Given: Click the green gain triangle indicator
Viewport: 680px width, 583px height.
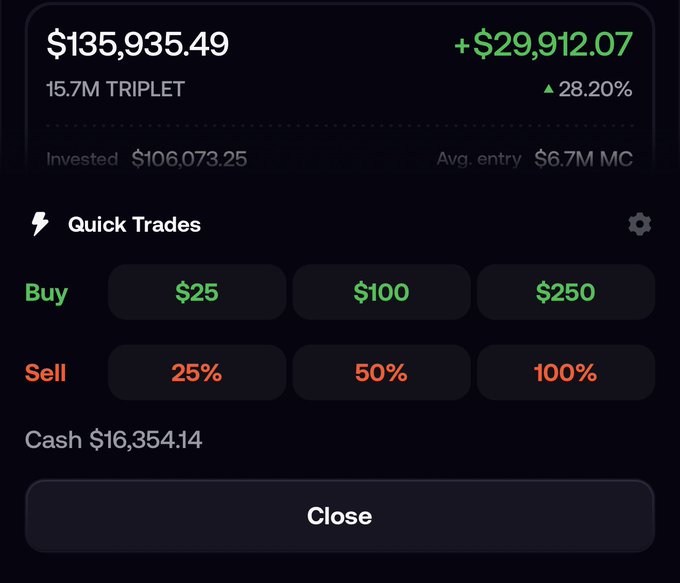Looking at the screenshot, I should [x=549, y=89].
